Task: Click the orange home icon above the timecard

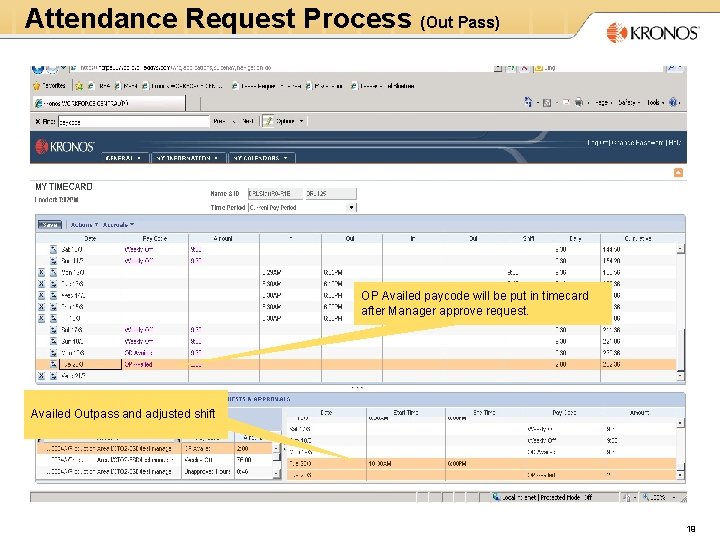Action: (x=678, y=173)
